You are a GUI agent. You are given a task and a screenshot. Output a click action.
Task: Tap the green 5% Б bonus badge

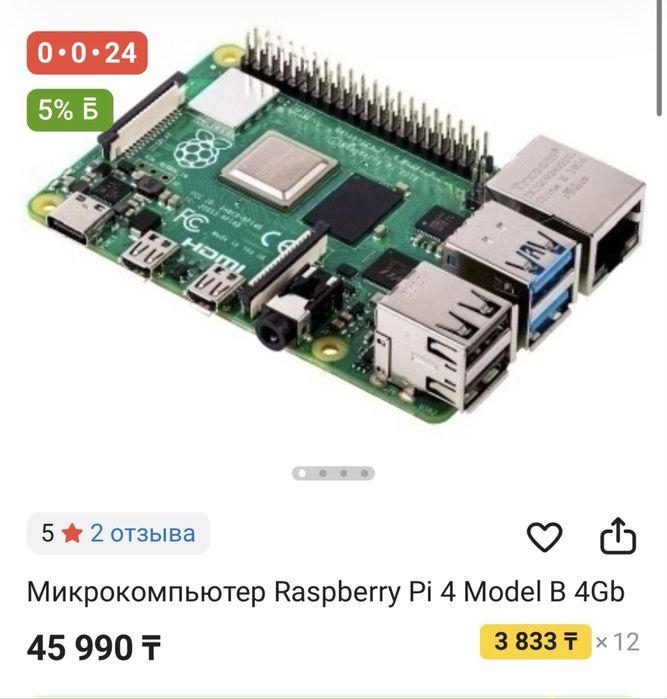[x=70, y=110]
